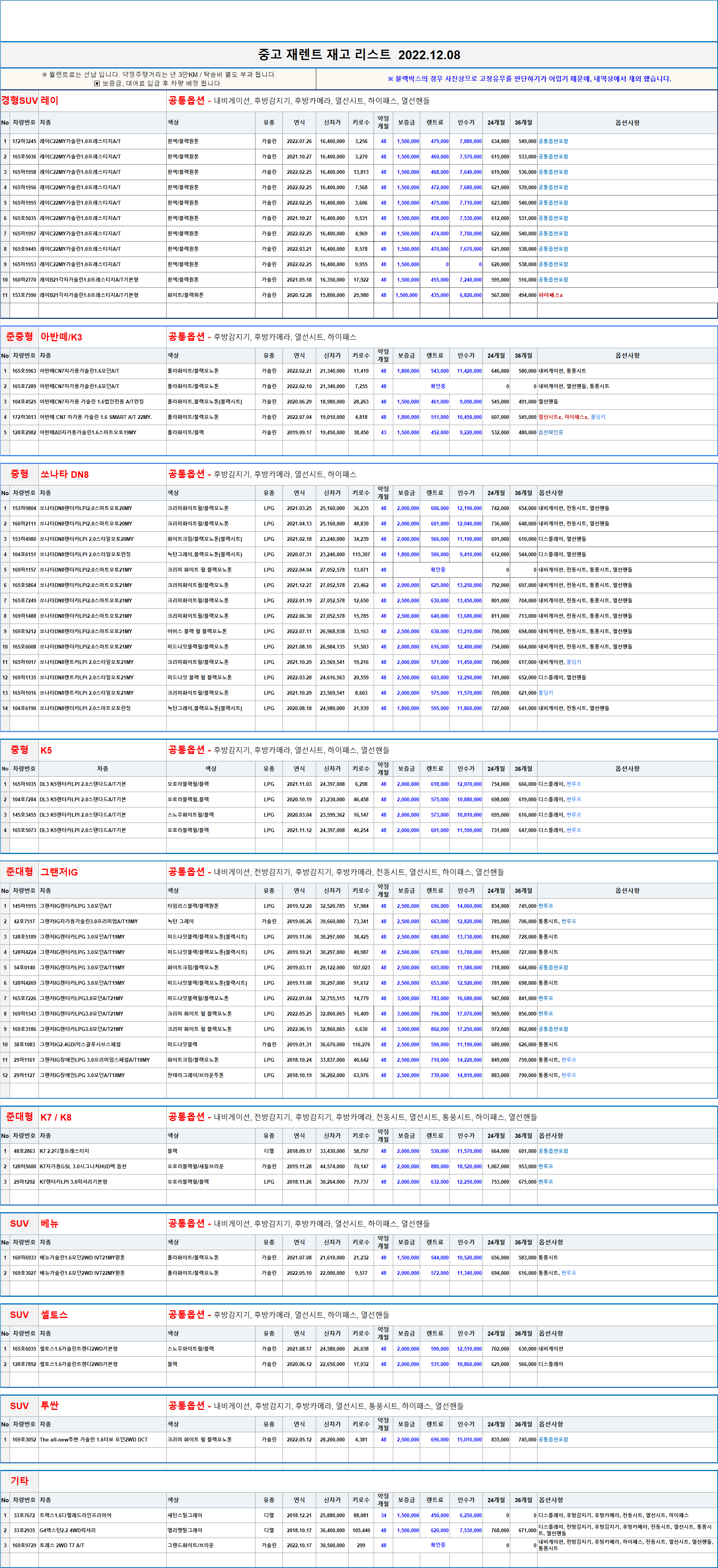The image size is (718, 1568).
Task: Click '확인중' in 토레스 row 169호9729
Action: [x=438, y=1545]
